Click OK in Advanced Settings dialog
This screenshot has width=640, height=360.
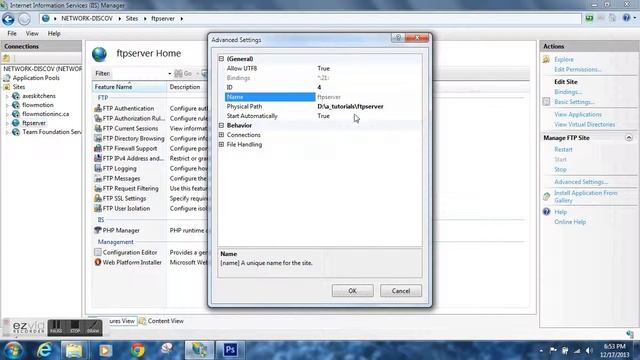coord(353,291)
